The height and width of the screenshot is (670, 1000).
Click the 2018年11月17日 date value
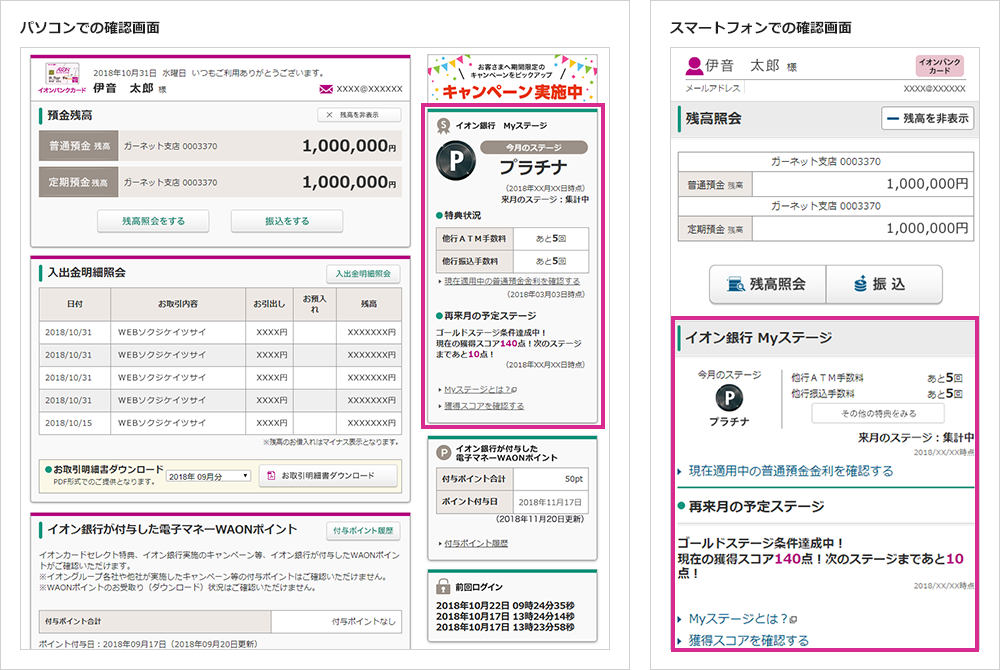(x=550, y=502)
